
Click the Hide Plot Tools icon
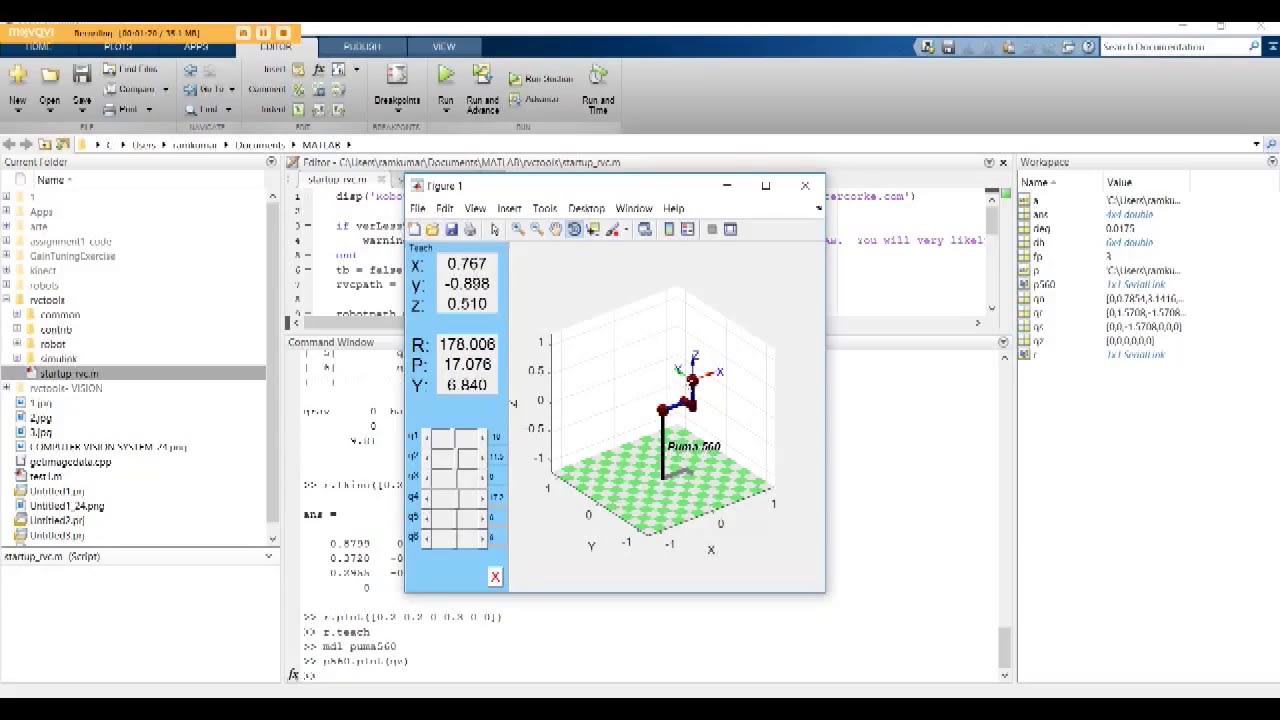tap(712, 229)
